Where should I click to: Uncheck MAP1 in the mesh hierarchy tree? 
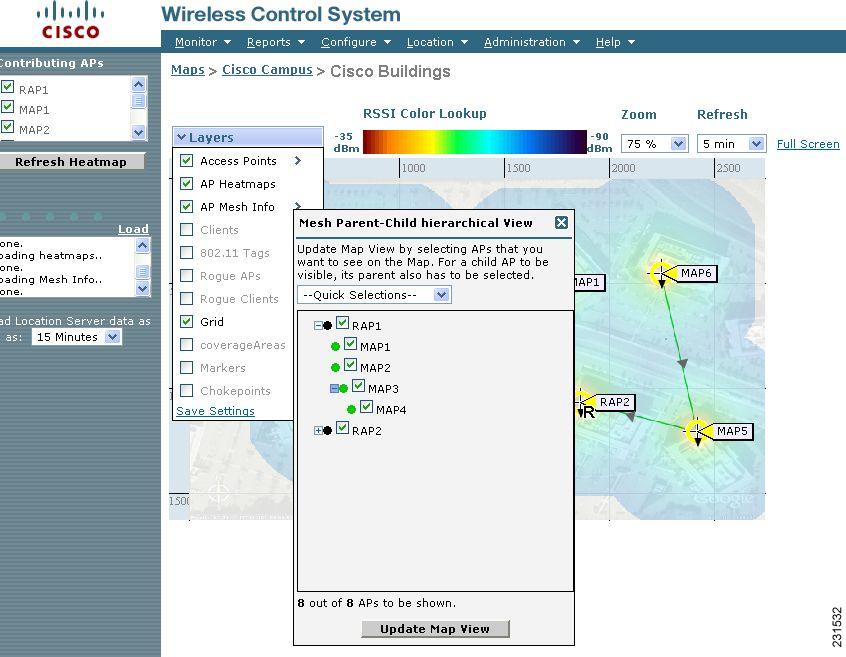pos(350,344)
